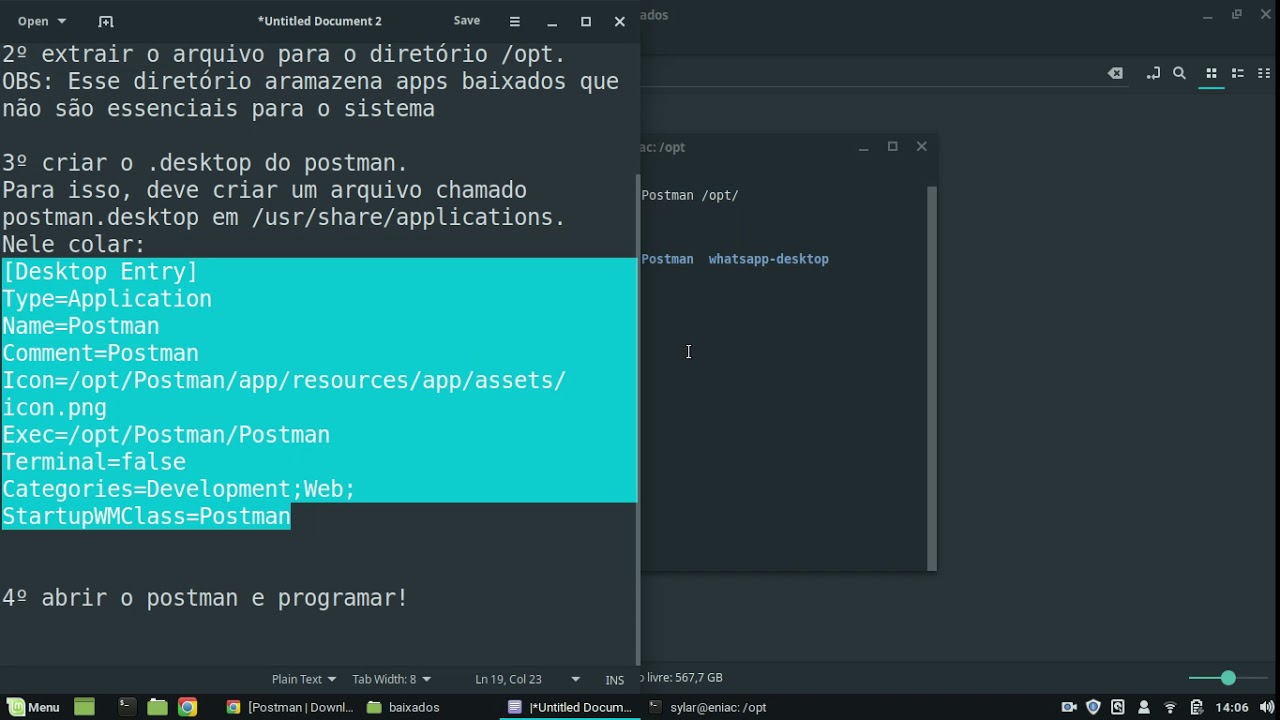Switch file manager to list view
This screenshot has height=720, width=1280.
point(1237,73)
